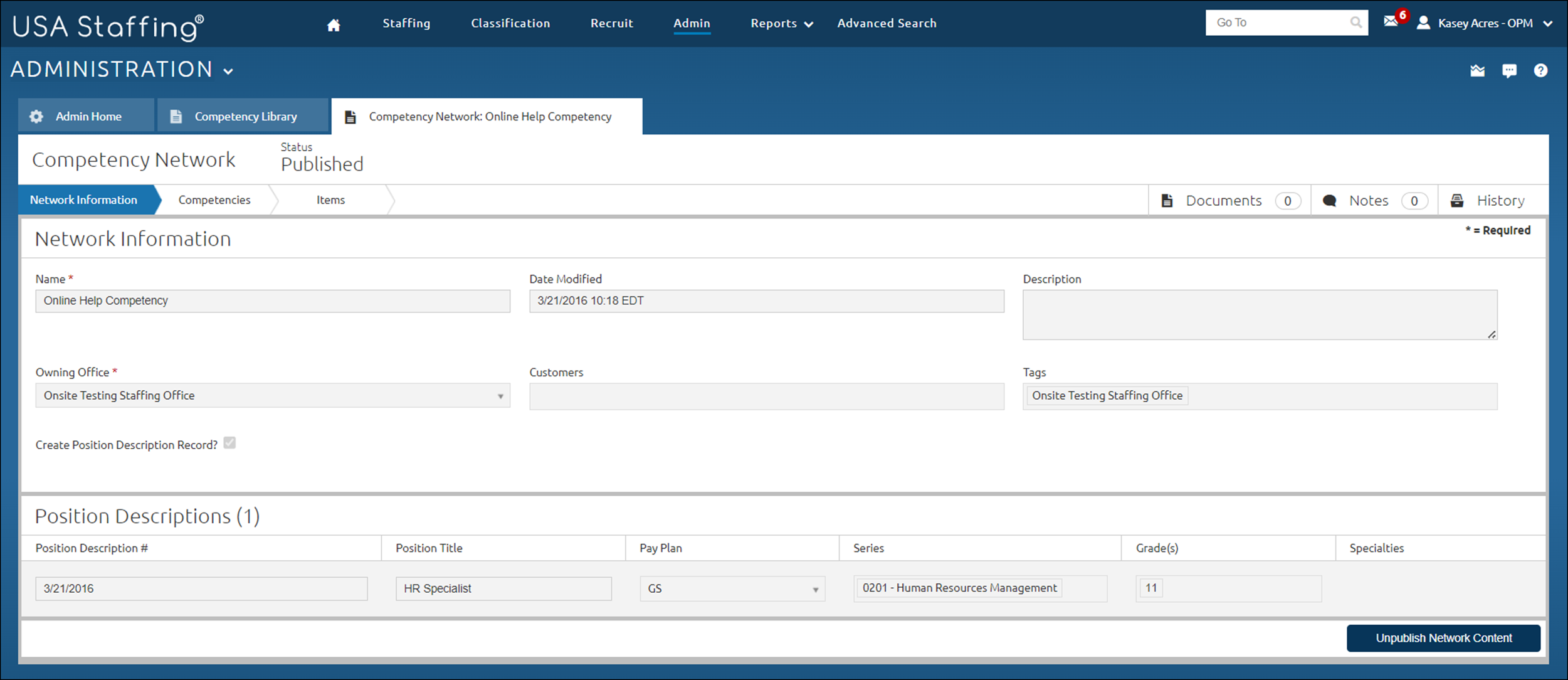The width and height of the screenshot is (1568, 680).
Task: Click the Notes chat bubble icon
Action: pyautogui.click(x=1329, y=201)
